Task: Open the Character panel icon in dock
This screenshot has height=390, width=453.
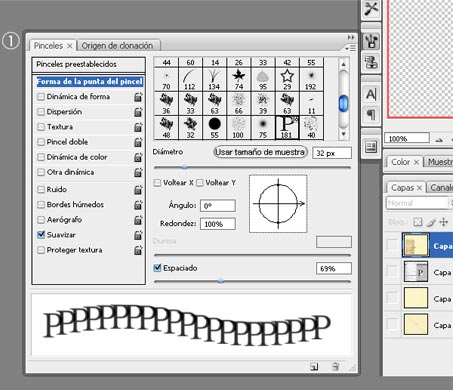Action: [371, 95]
